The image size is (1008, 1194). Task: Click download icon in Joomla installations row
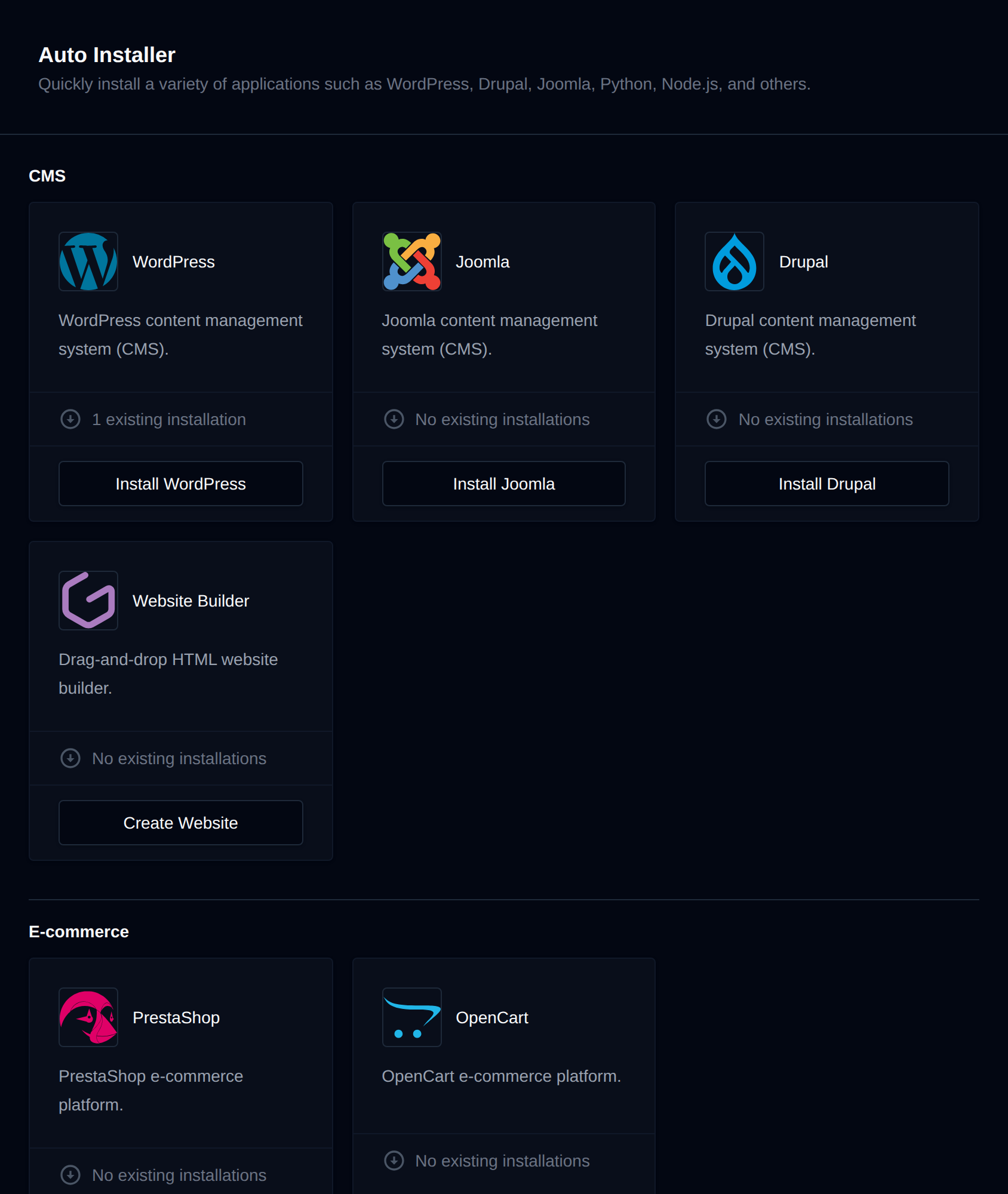394,419
